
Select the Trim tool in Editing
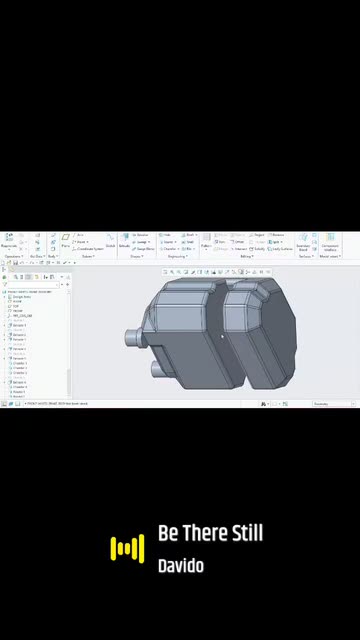point(220,242)
